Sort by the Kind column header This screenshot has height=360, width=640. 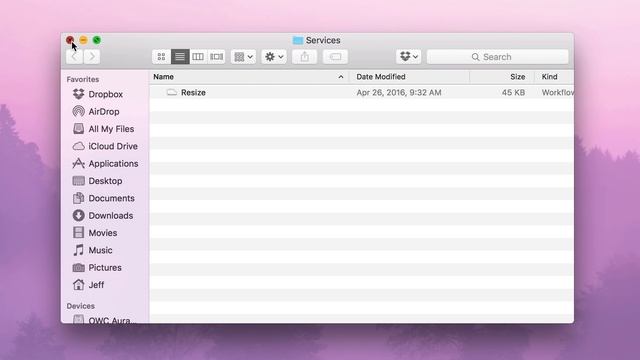554,77
